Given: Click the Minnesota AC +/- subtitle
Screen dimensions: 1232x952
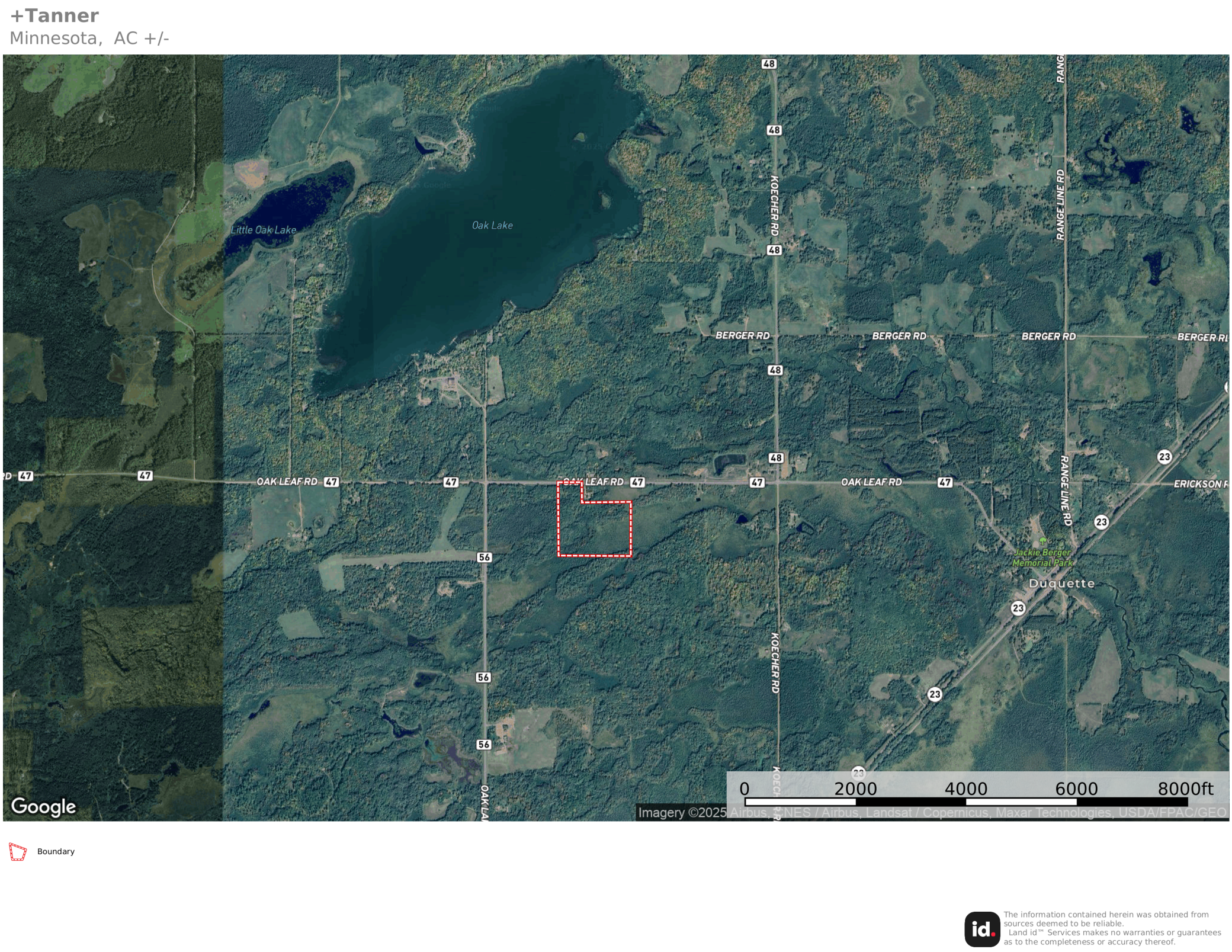Looking at the screenshot, I should [x=89, y=38].
